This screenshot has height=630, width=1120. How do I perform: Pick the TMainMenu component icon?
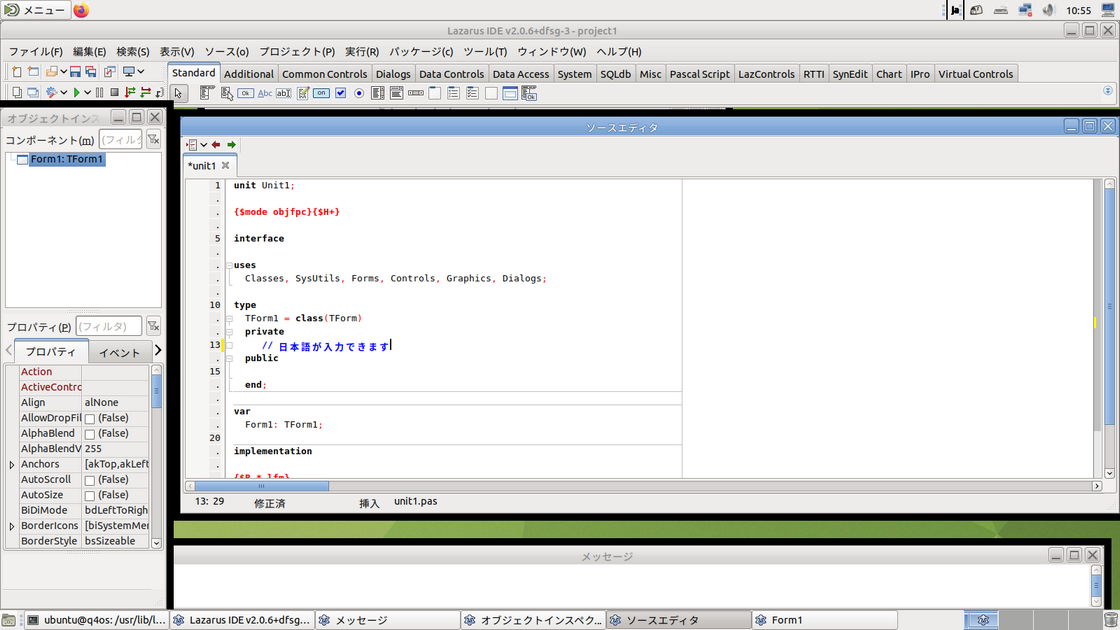[206, 93]
